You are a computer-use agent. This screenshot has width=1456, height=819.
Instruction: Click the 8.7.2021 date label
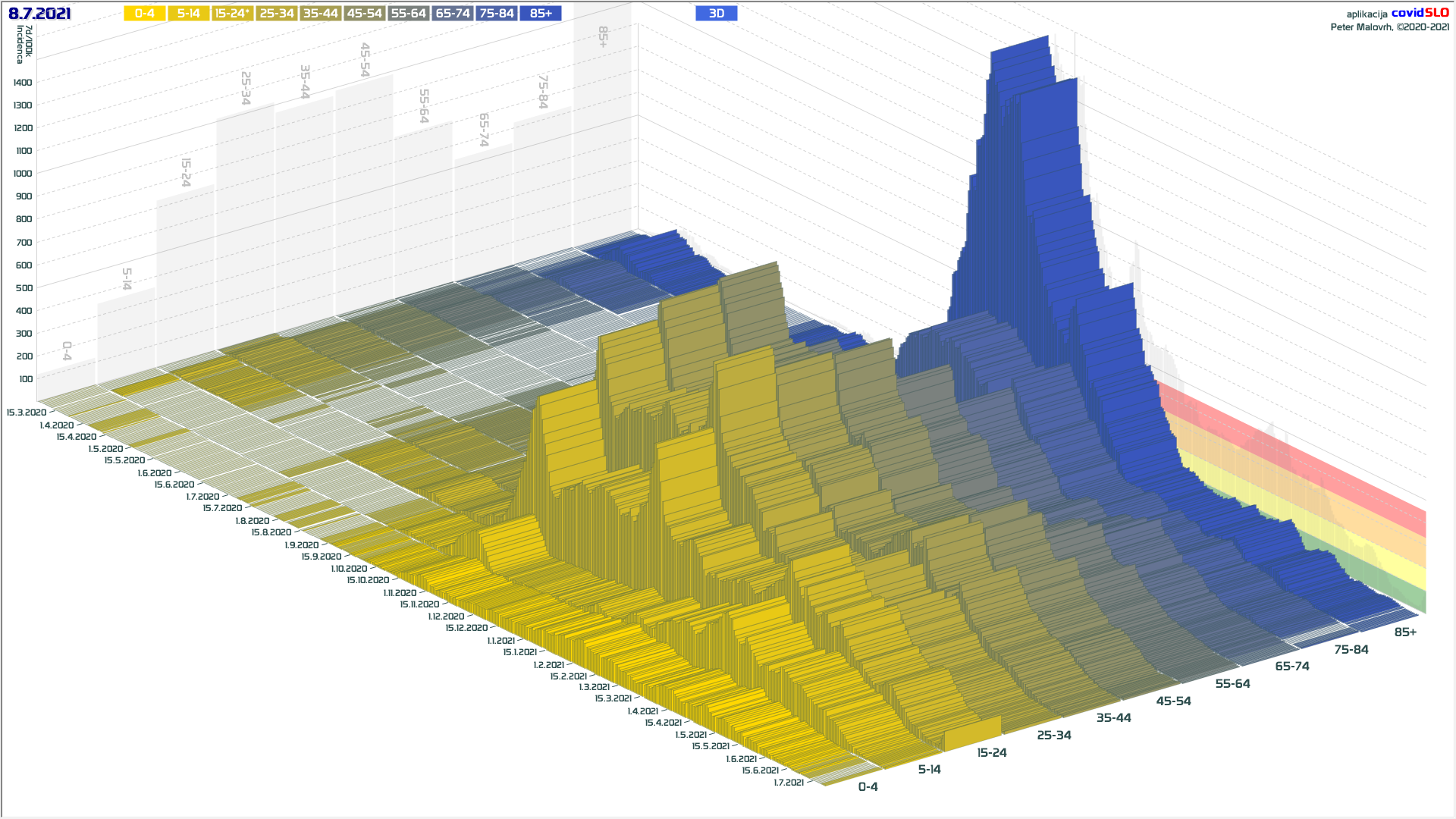(x=39, y=14)
